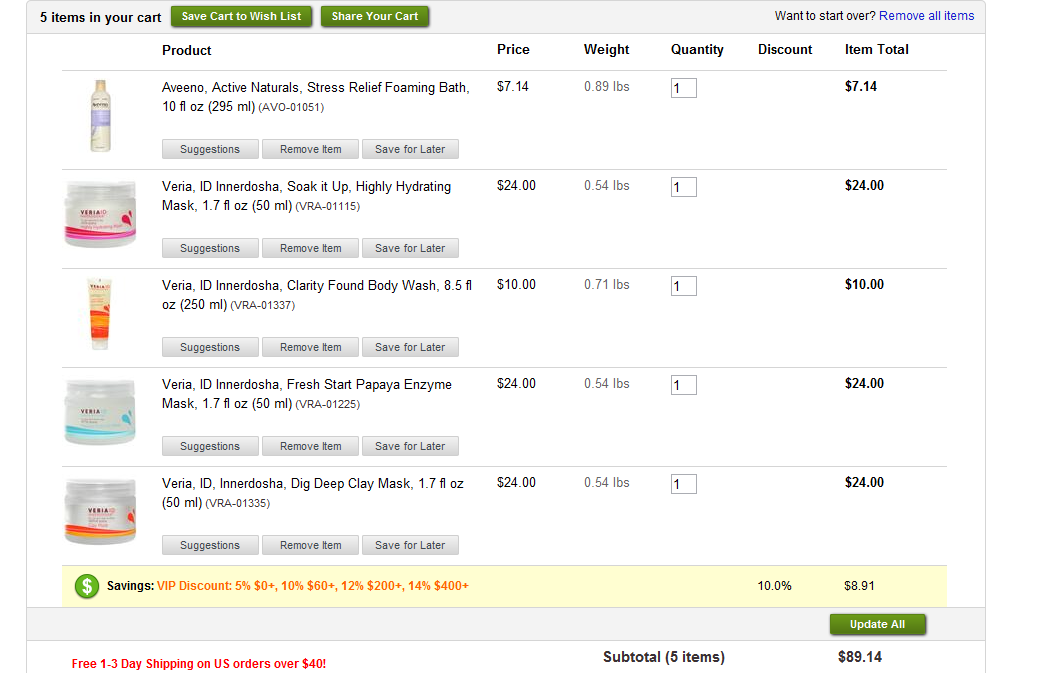1052x673 pixels.
Task: Click the Share Your Cart button
Action: click(x=374, y=16)
